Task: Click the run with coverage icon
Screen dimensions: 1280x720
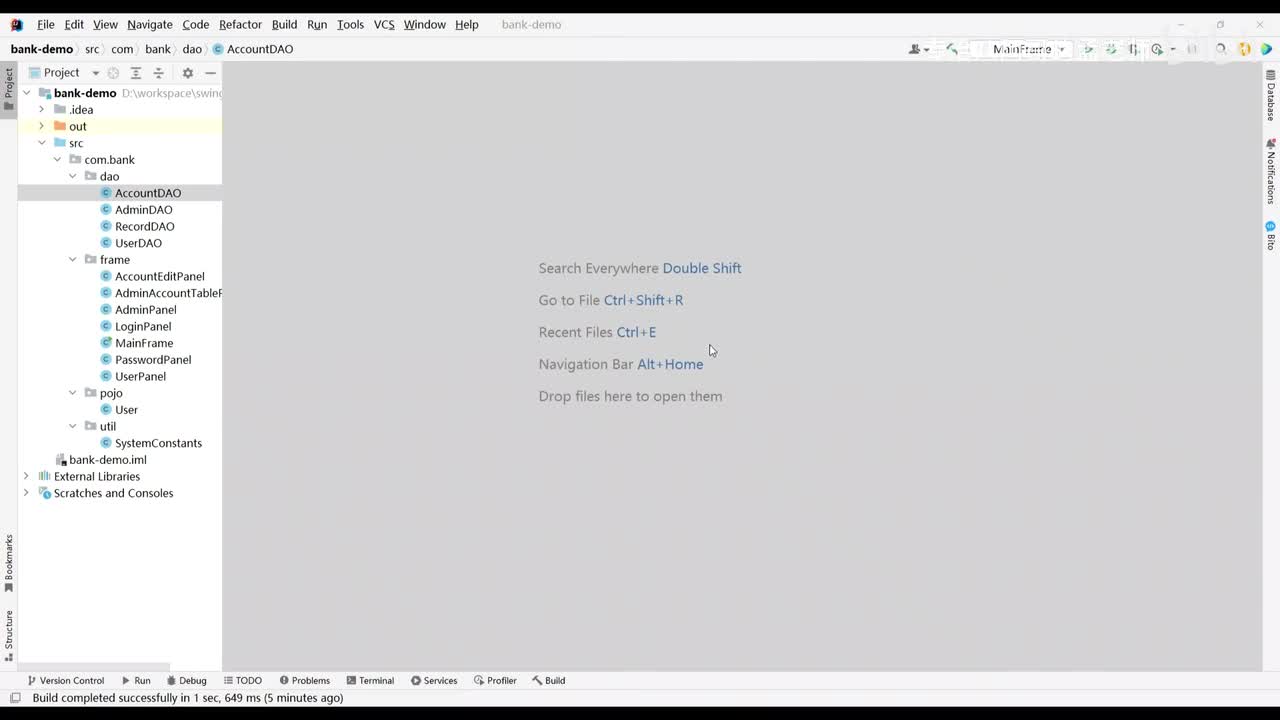Action: 1134,49
